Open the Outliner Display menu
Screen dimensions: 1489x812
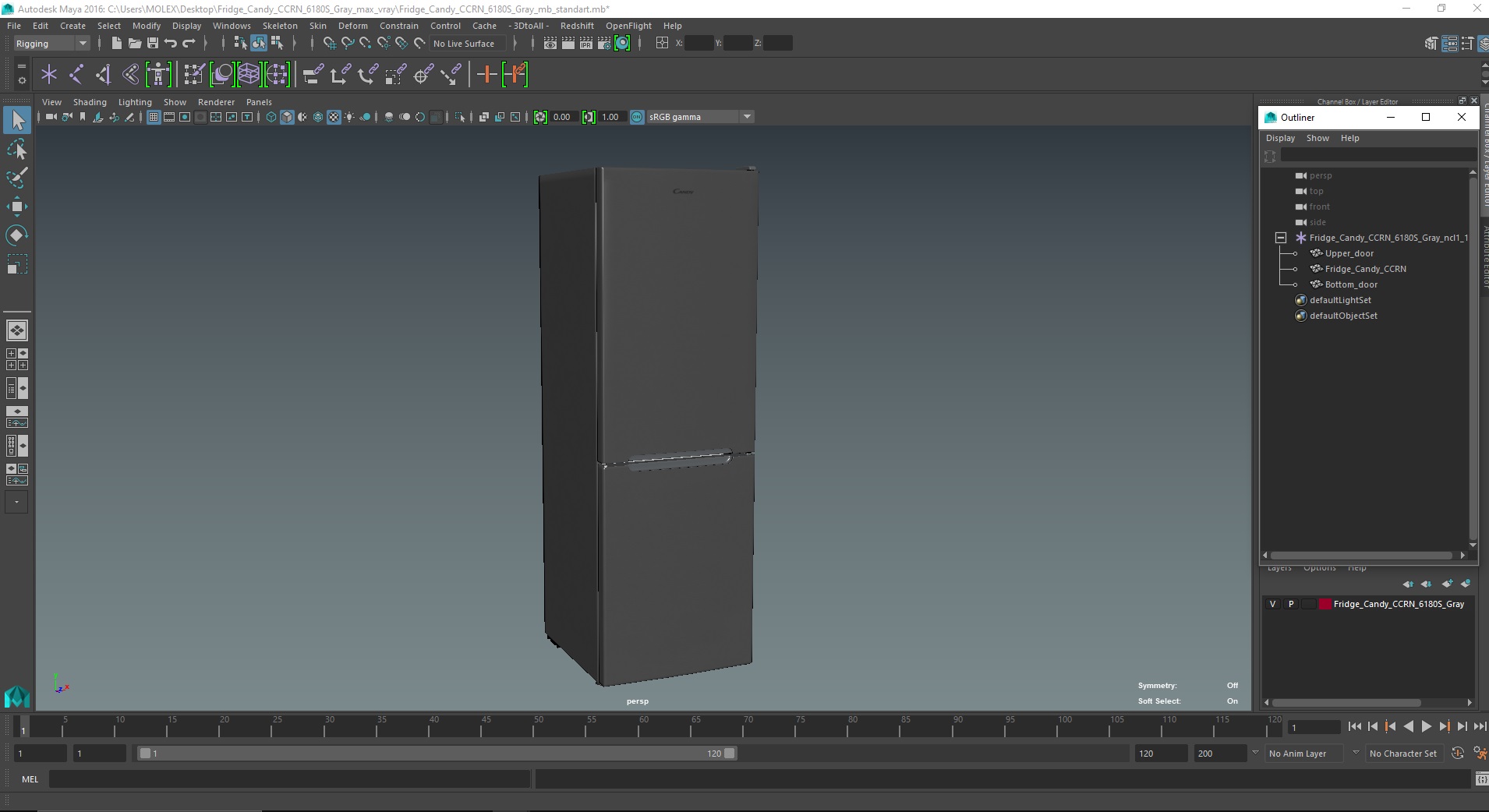click(1280, 138)
